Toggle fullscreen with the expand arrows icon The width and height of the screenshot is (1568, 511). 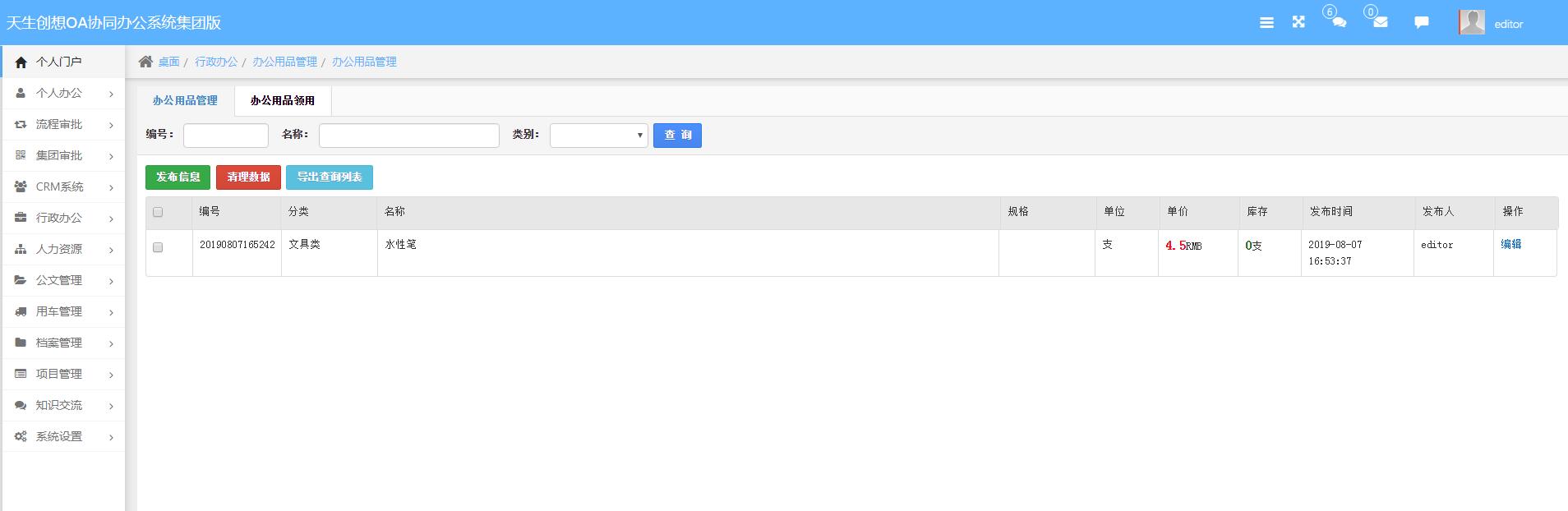coord(1298,22)
